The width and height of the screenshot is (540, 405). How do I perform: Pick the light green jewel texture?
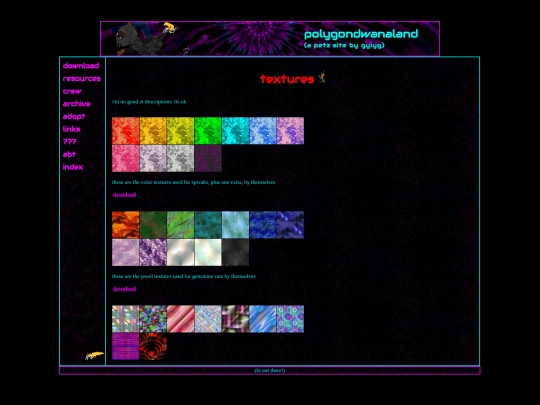click(180, 225)
